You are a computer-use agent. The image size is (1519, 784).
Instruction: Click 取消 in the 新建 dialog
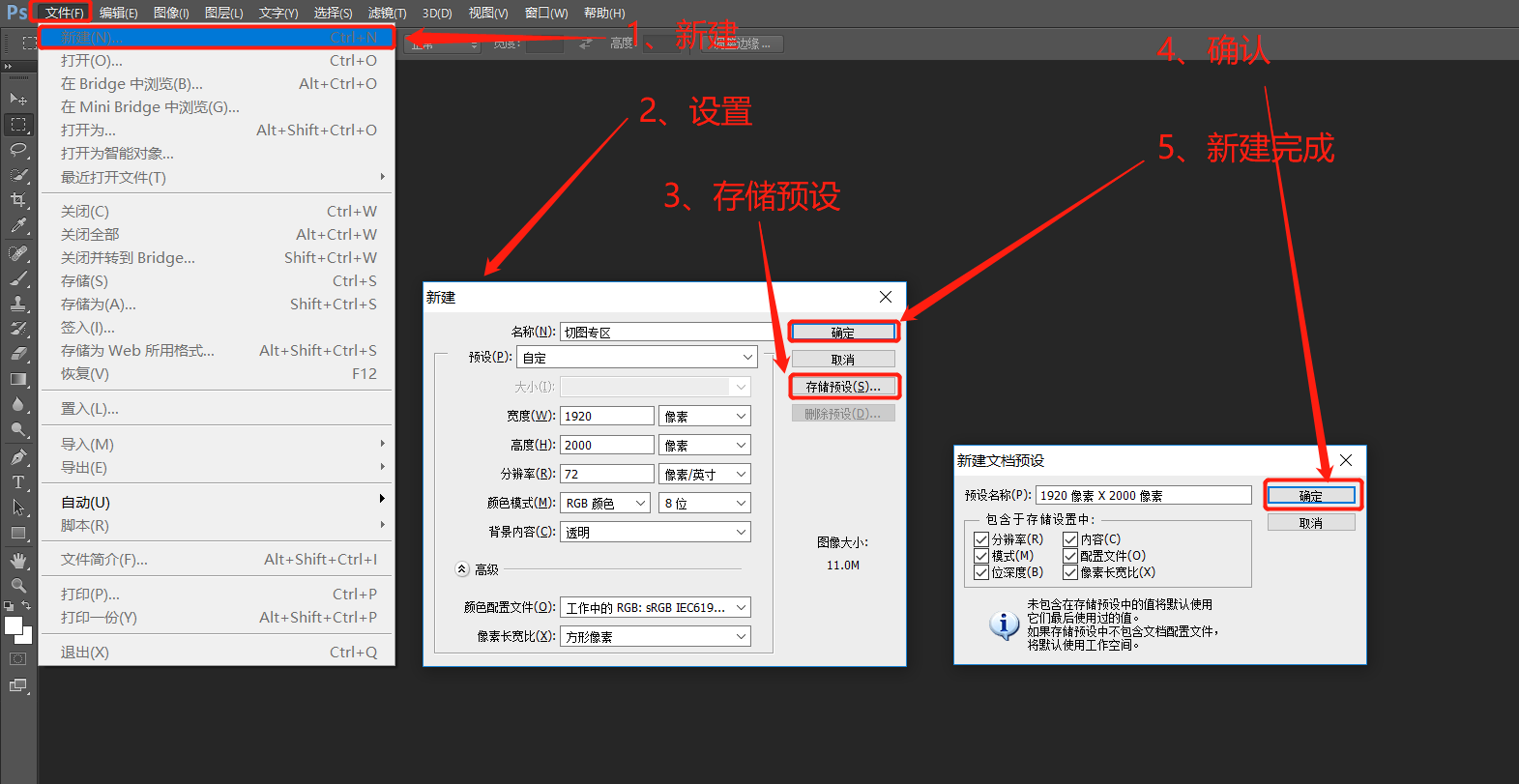[x=843, y=359]
